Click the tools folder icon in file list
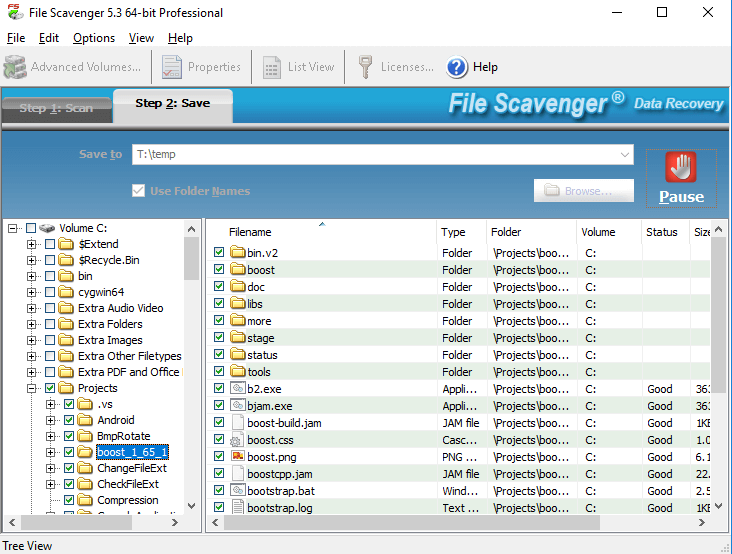 tap(238, 371)
